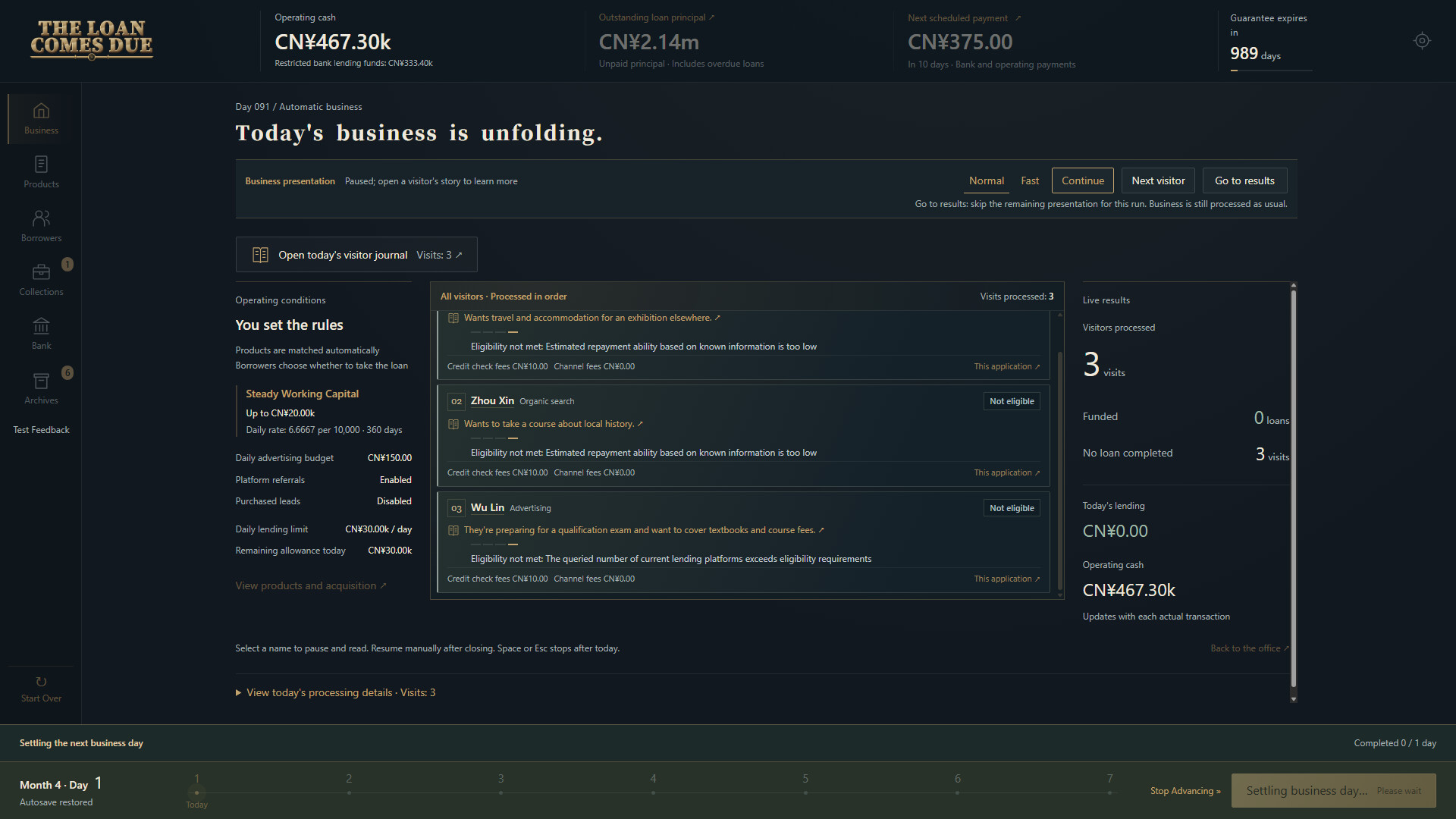
Task: Select Fast presentation speed
Action: (x=1030, y=181)
